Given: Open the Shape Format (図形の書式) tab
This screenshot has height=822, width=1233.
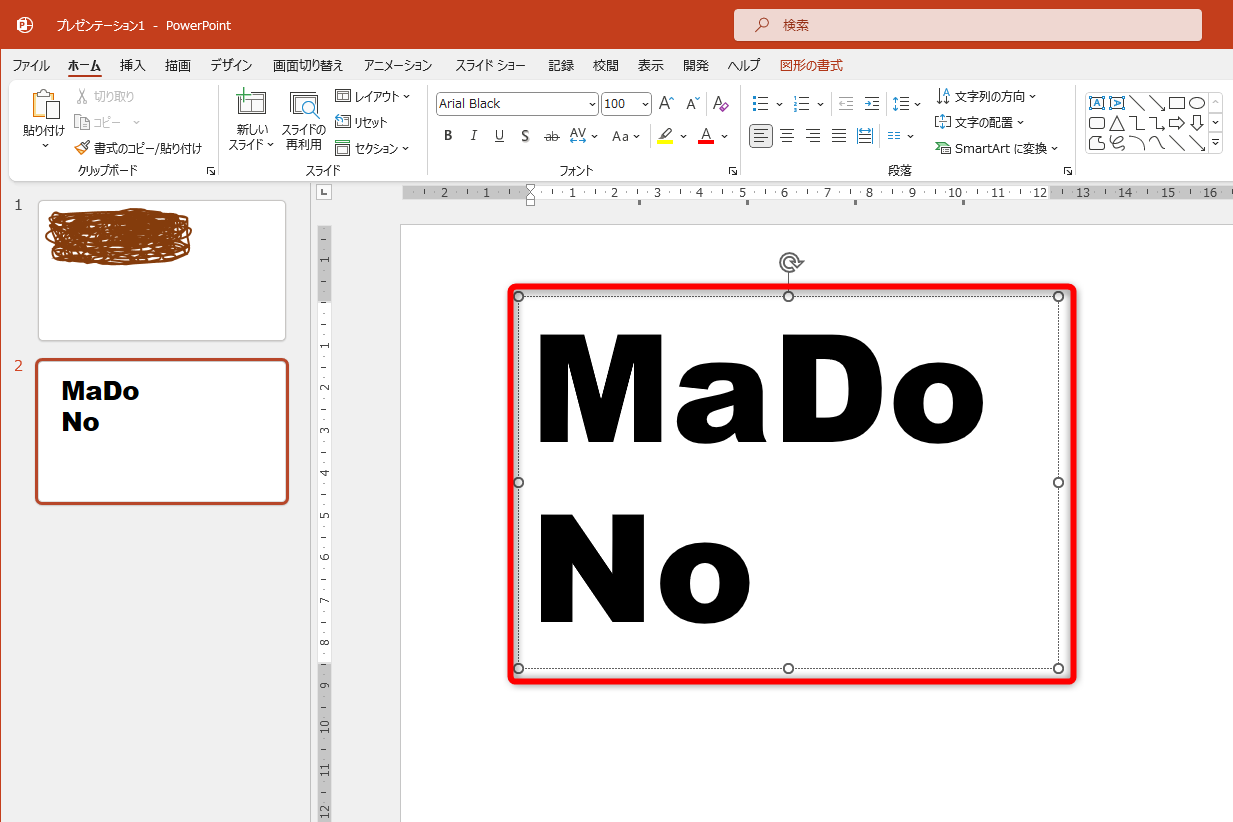Looking at the screenshot, I should (811, 65).
